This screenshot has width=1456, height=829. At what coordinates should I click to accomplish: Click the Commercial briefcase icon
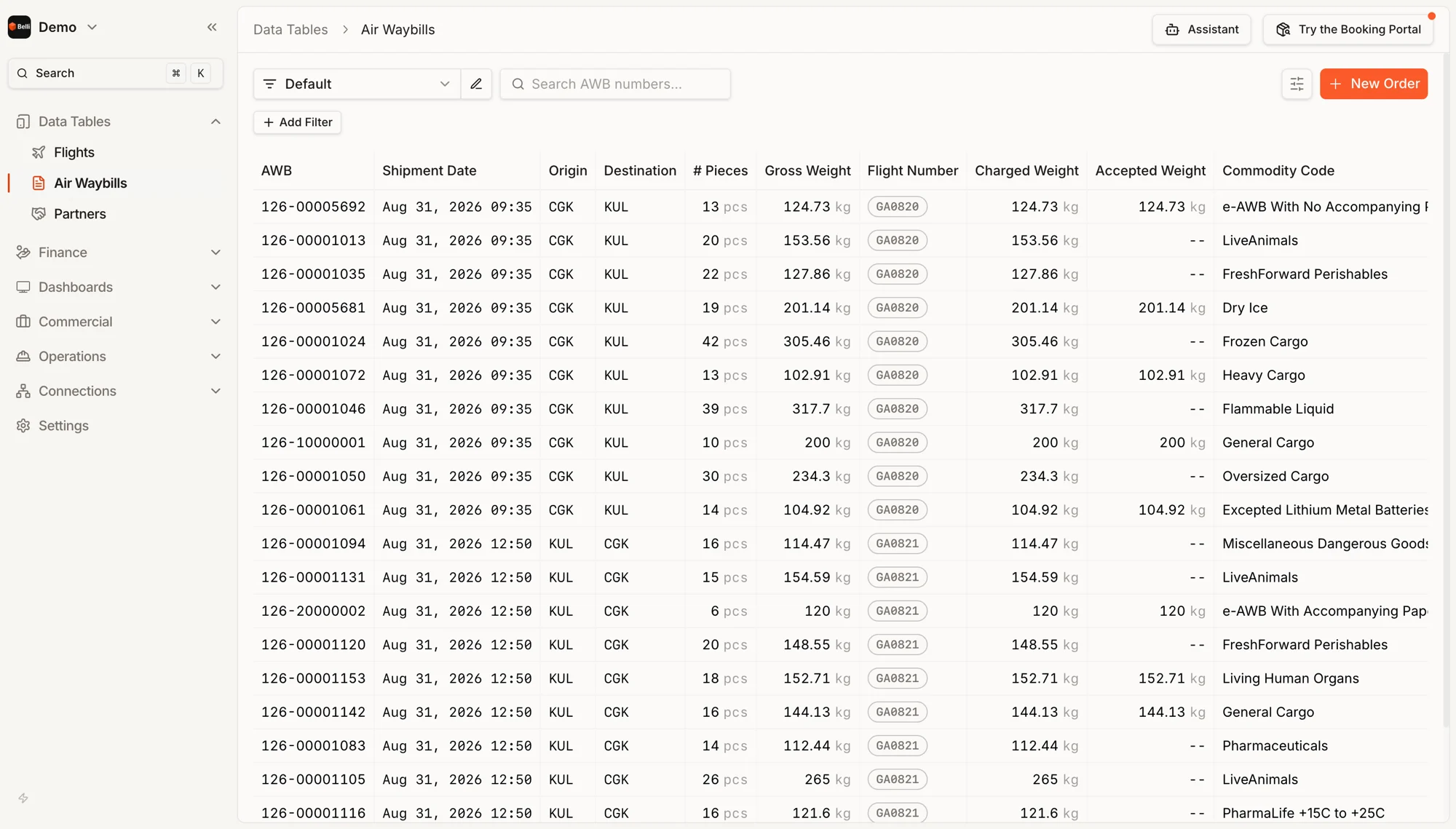[x=23, y=322]
